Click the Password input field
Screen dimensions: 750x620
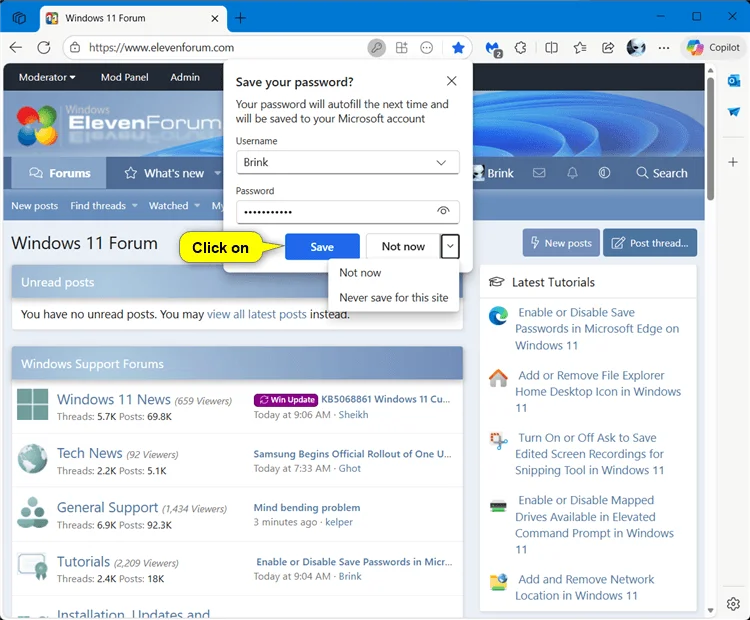pyautogui.click(x=348, y=211)
